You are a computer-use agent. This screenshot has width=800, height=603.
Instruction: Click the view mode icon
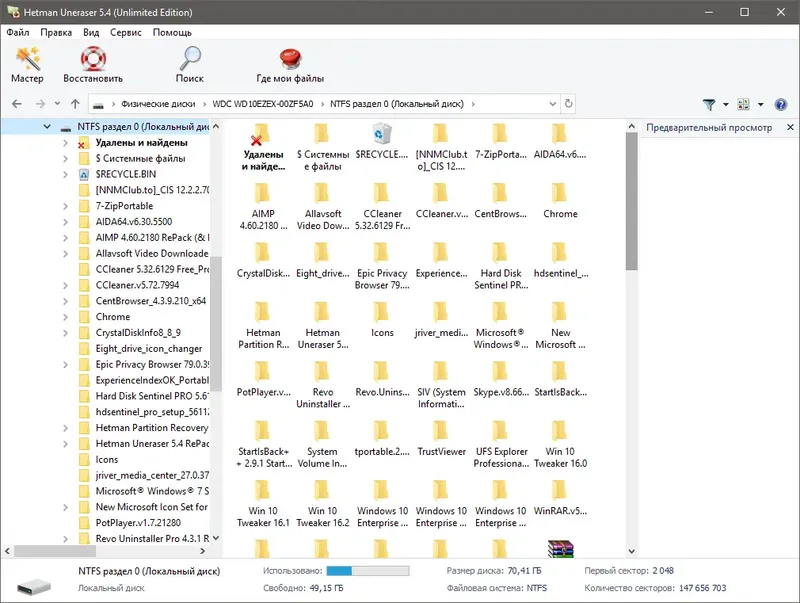pos(743,105)
